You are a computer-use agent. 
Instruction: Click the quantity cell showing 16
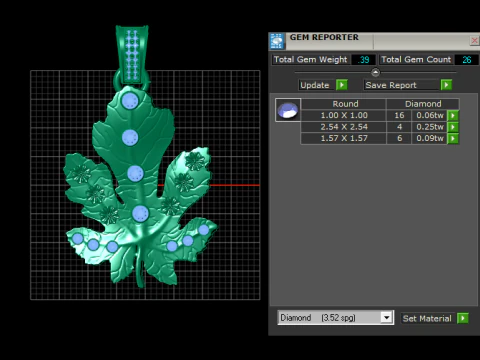tap(399, 115)
